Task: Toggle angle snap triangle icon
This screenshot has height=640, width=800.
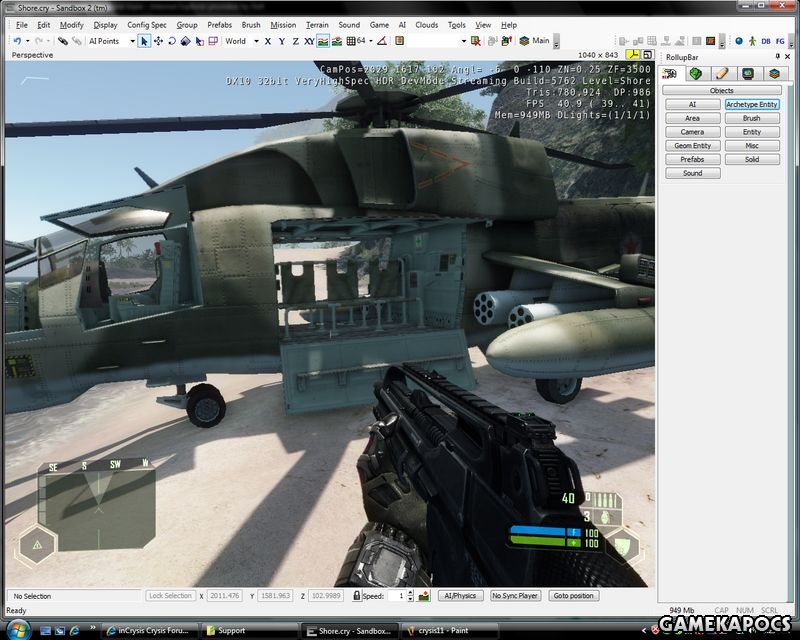Action: pos(382,41)
